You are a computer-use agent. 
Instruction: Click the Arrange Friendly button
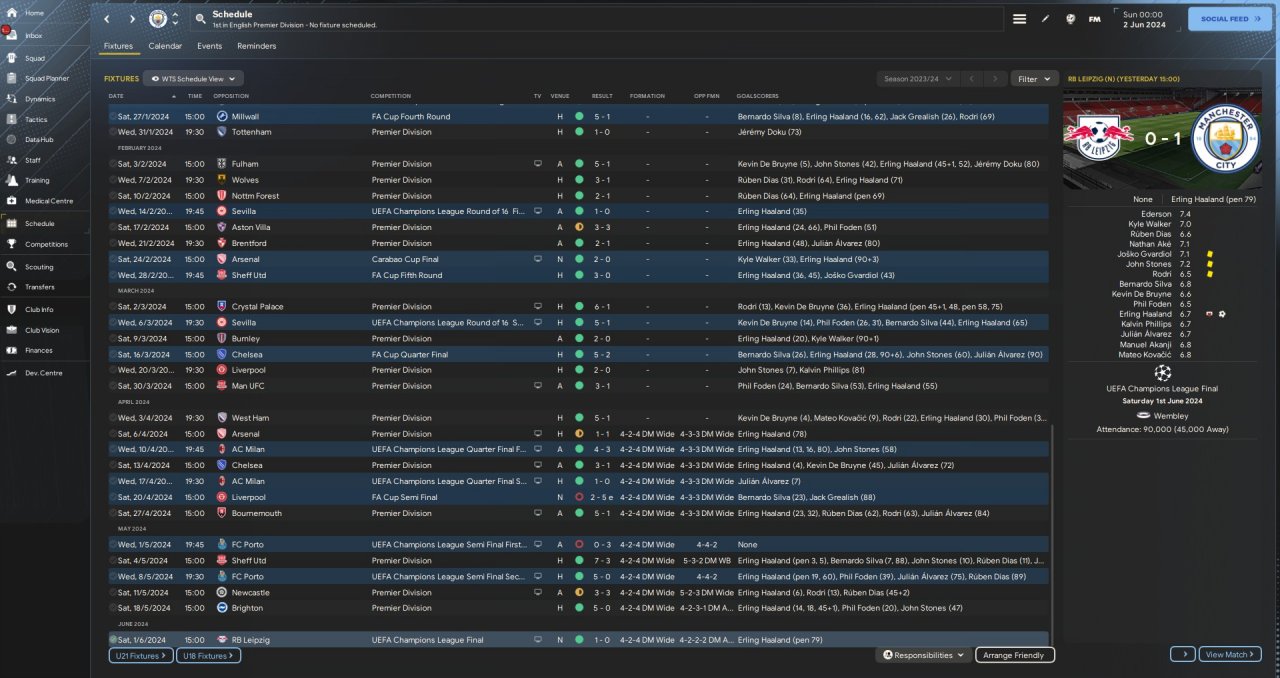[1014, 655]
